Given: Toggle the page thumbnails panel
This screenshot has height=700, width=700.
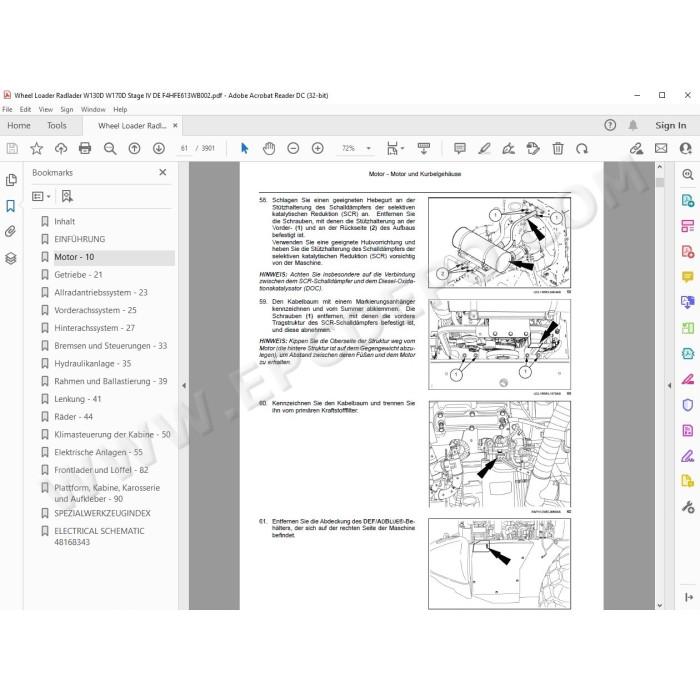Looking at the screenshot, I should 11,180.
